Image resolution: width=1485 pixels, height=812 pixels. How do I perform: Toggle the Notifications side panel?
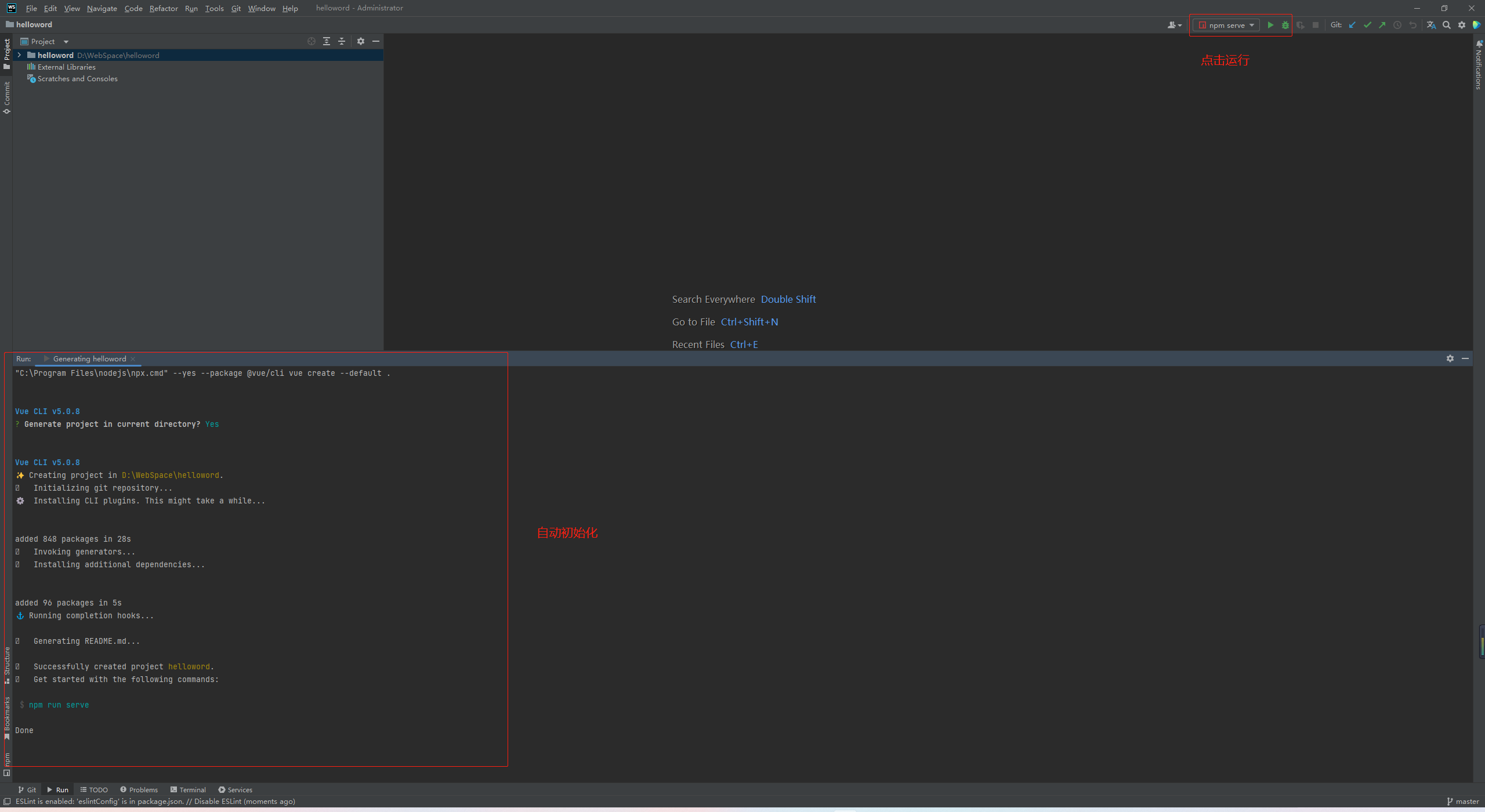1479,65
